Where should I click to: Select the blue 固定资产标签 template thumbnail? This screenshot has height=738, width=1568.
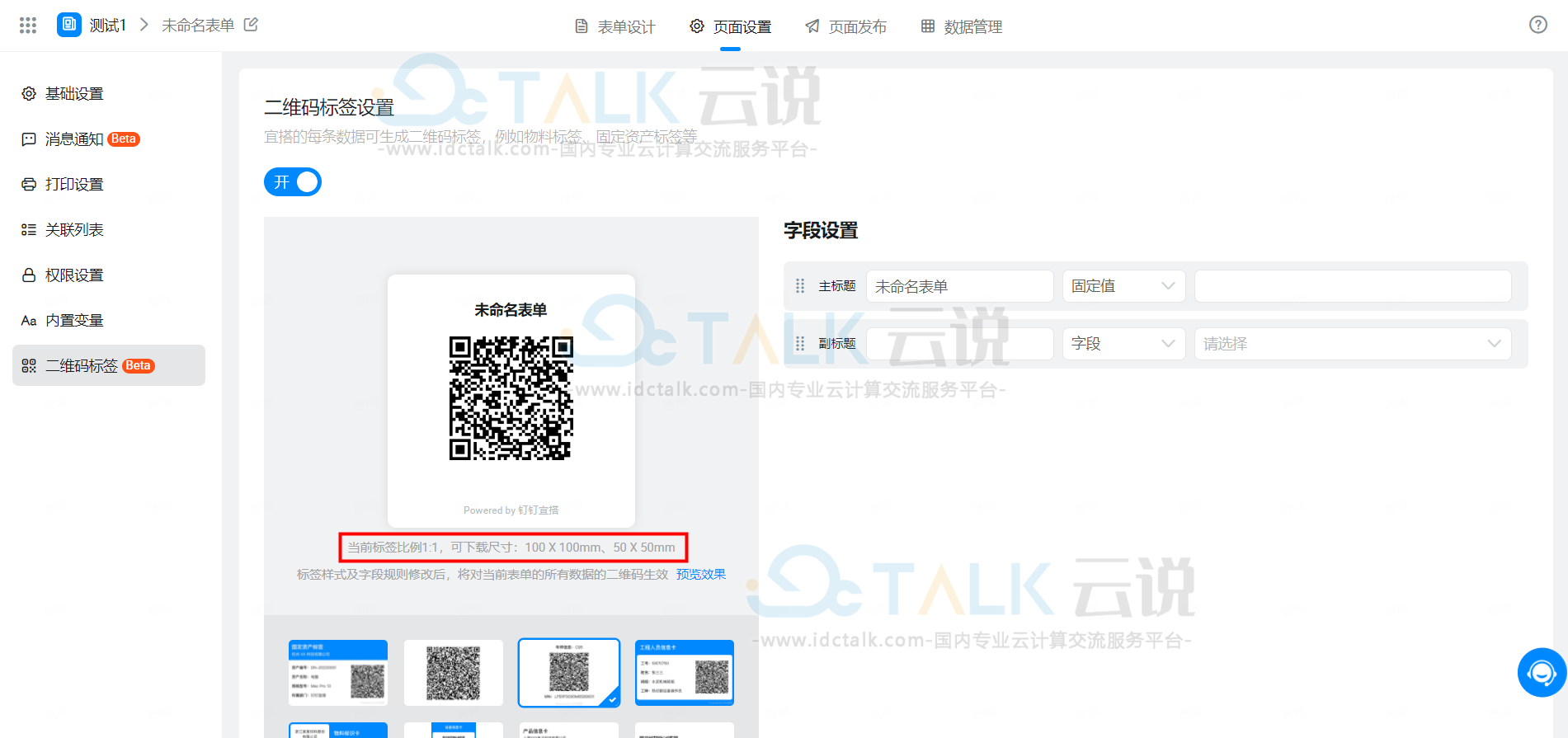(x=338, y=673)
